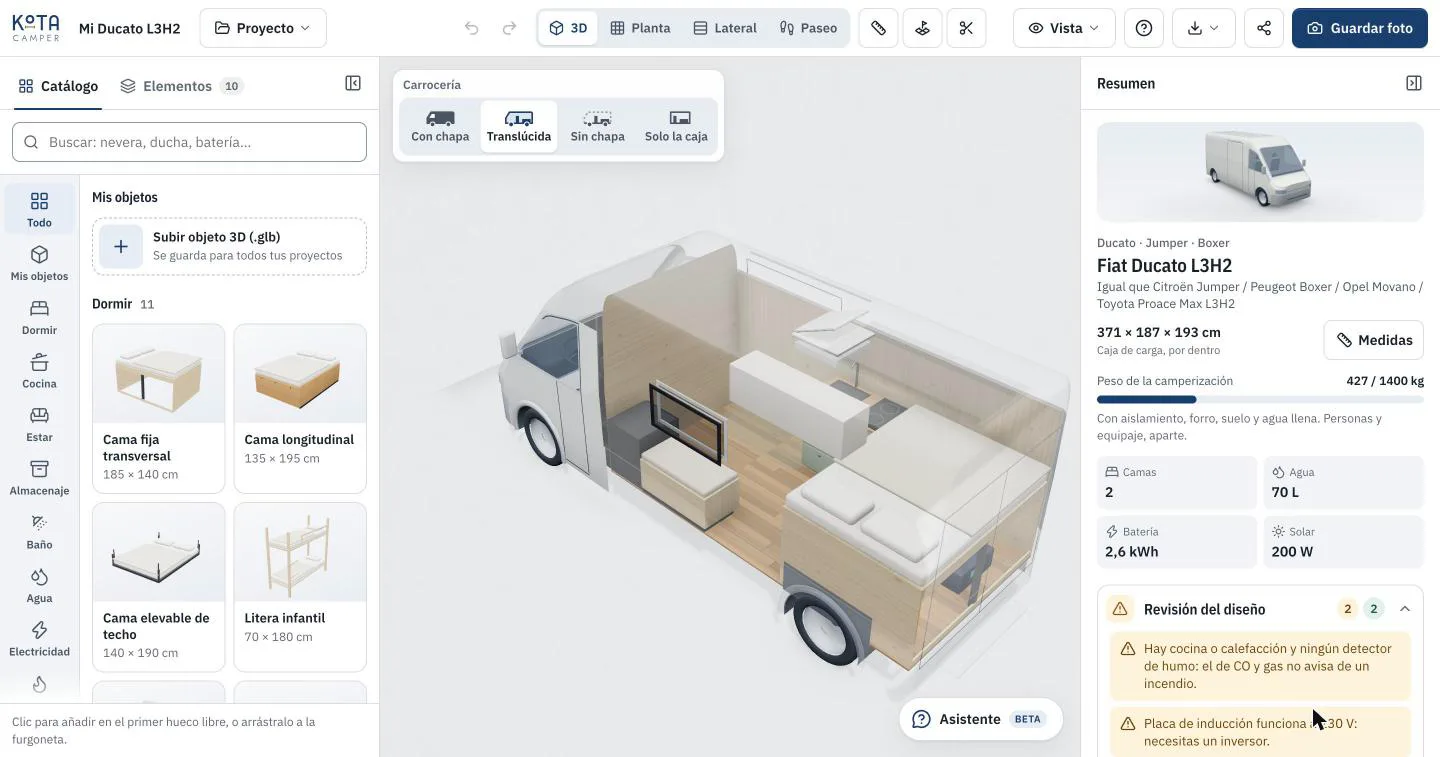Open the help question mark button
Image resolution: width=1440 pixels, height=757 pixels.
tap(1144, 28)
